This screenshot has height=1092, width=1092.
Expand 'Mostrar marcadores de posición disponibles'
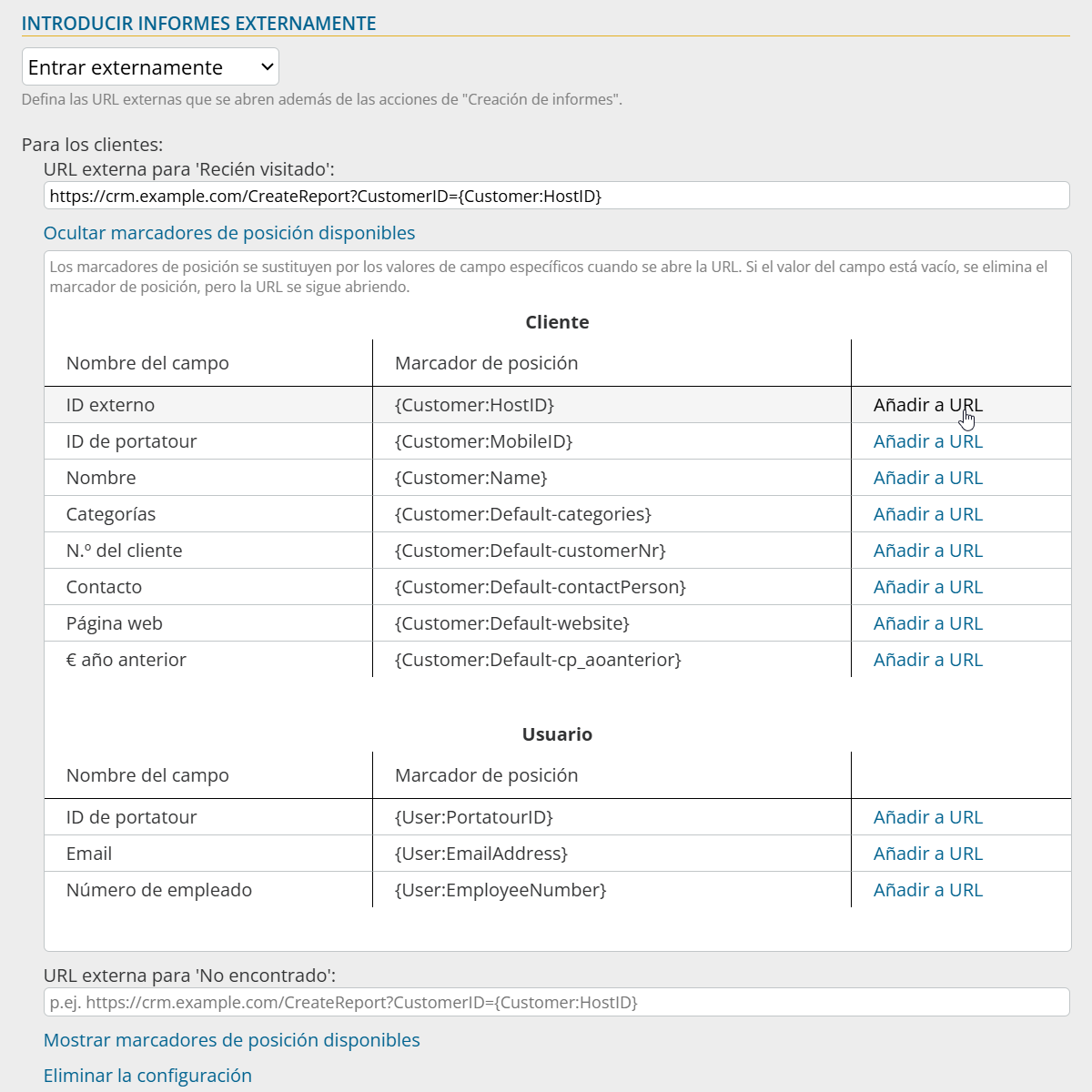tap(232, 1040)
